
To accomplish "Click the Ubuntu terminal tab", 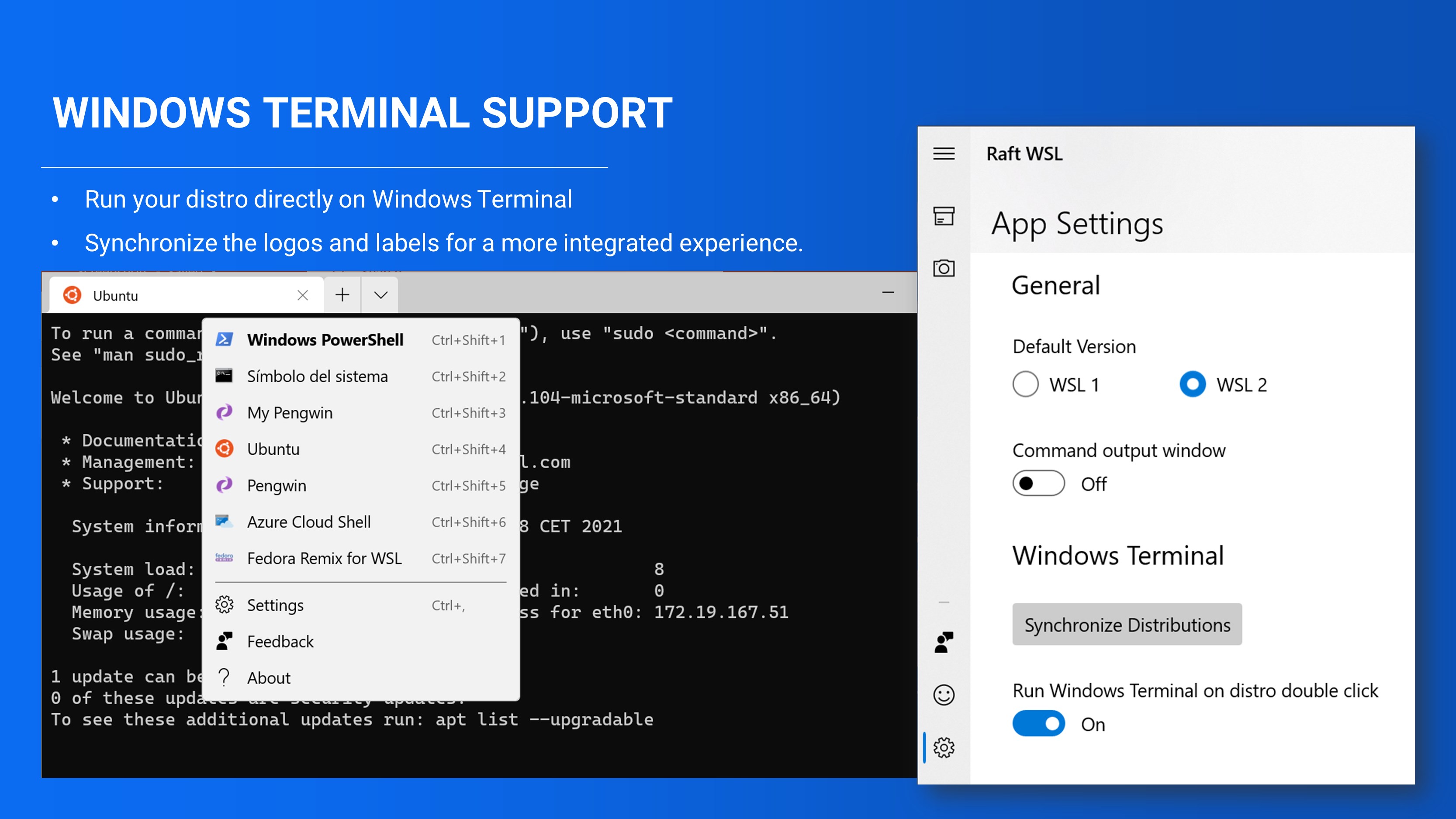I will [x=169, y=296].
